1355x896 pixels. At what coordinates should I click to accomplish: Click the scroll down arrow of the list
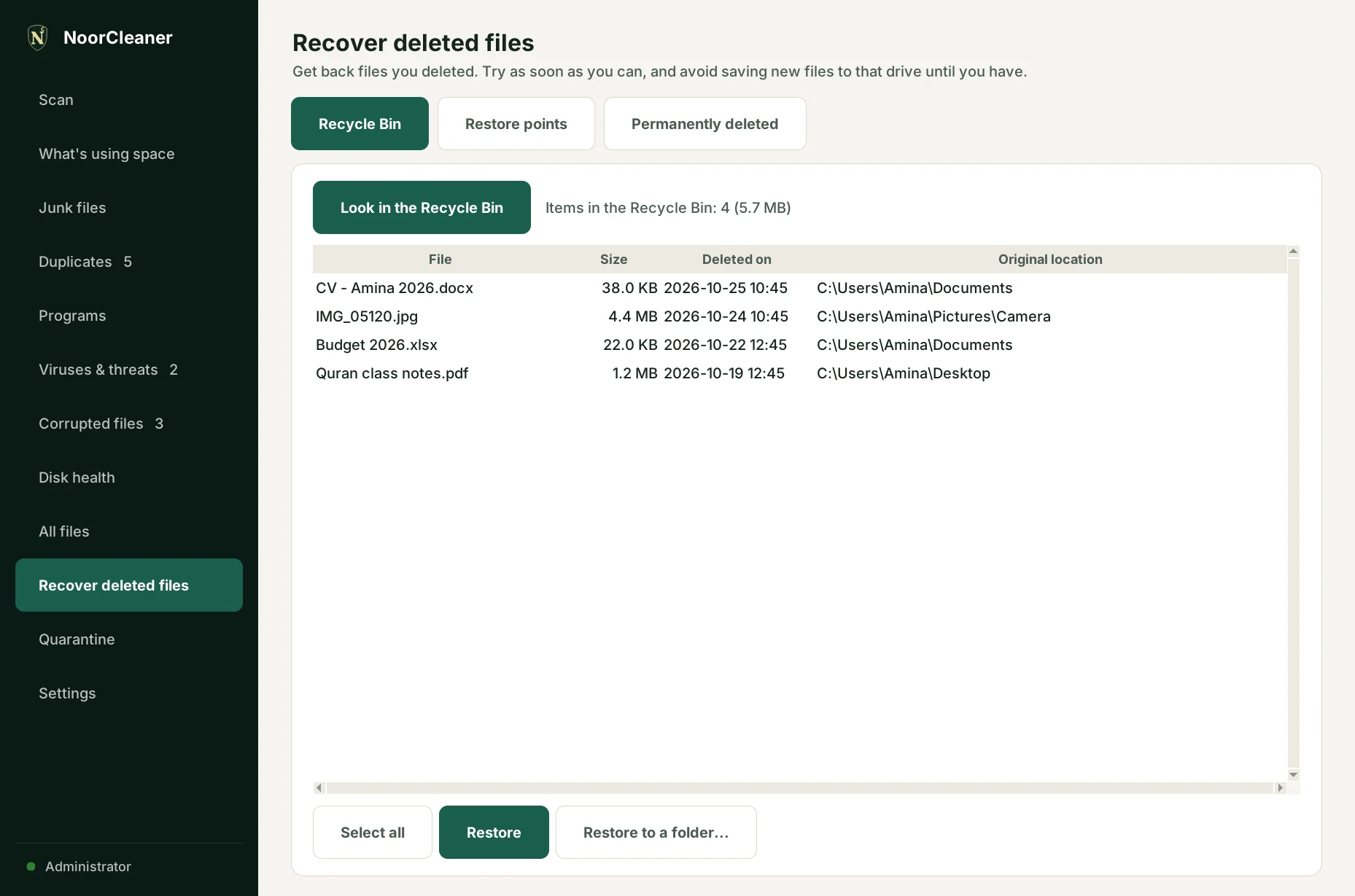[1294, 775]
